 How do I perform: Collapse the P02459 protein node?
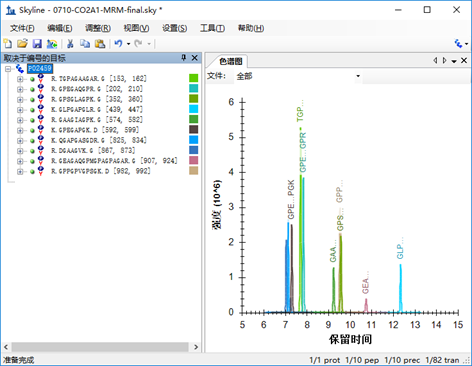pyautogui.click(x=8, y=69)
